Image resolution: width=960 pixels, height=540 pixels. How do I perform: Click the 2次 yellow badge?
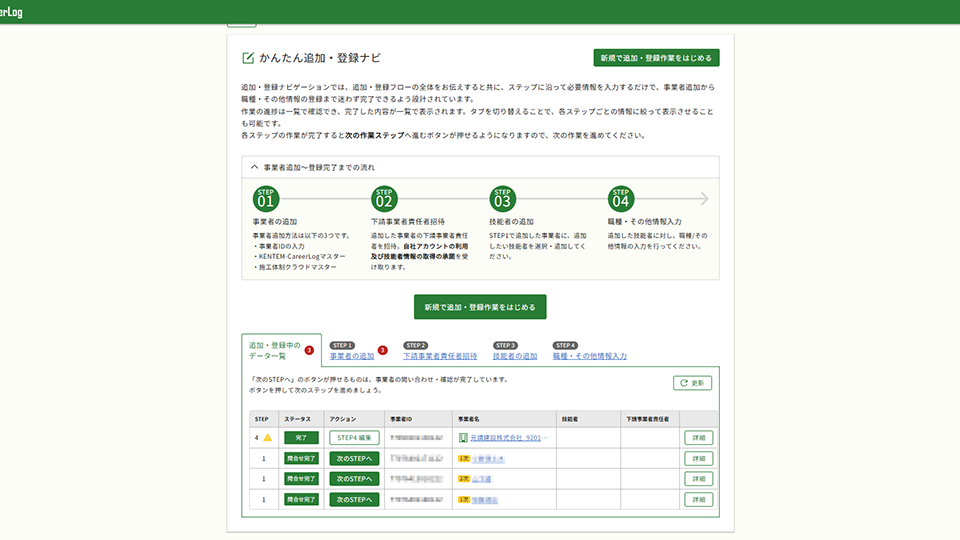(x=464, y=479)
